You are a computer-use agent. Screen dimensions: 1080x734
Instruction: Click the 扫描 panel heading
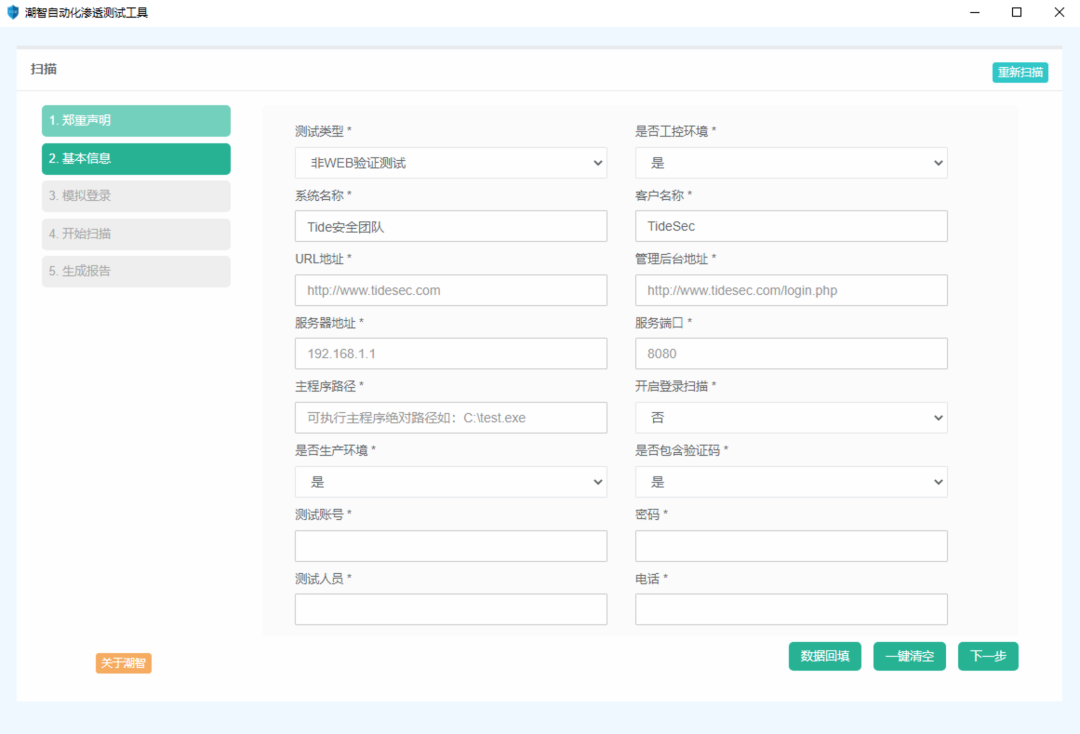click(x=43, y=69)
